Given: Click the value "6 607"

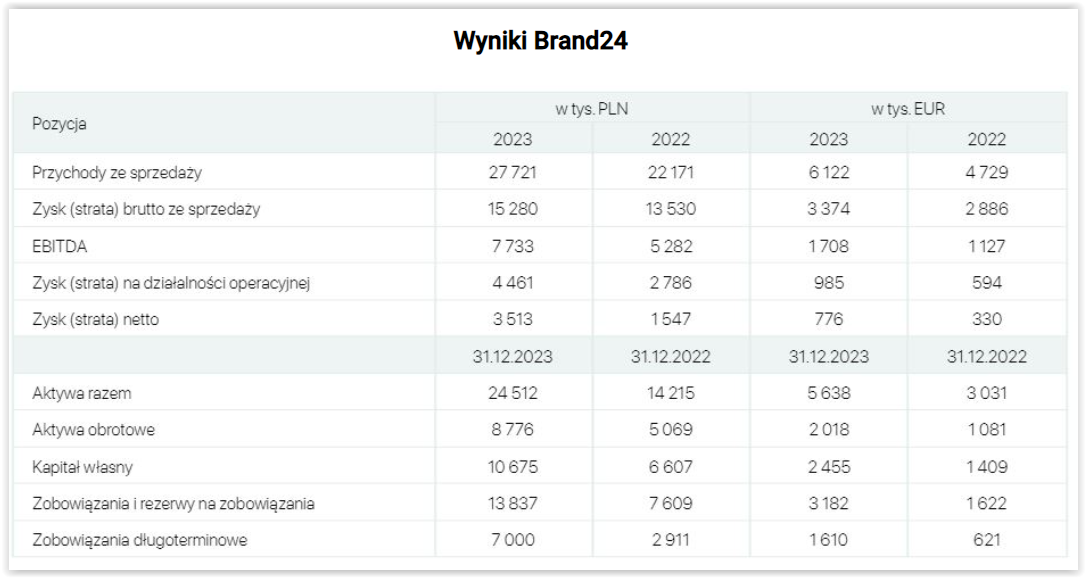Looking at the screenshot, I should [670, 467].
